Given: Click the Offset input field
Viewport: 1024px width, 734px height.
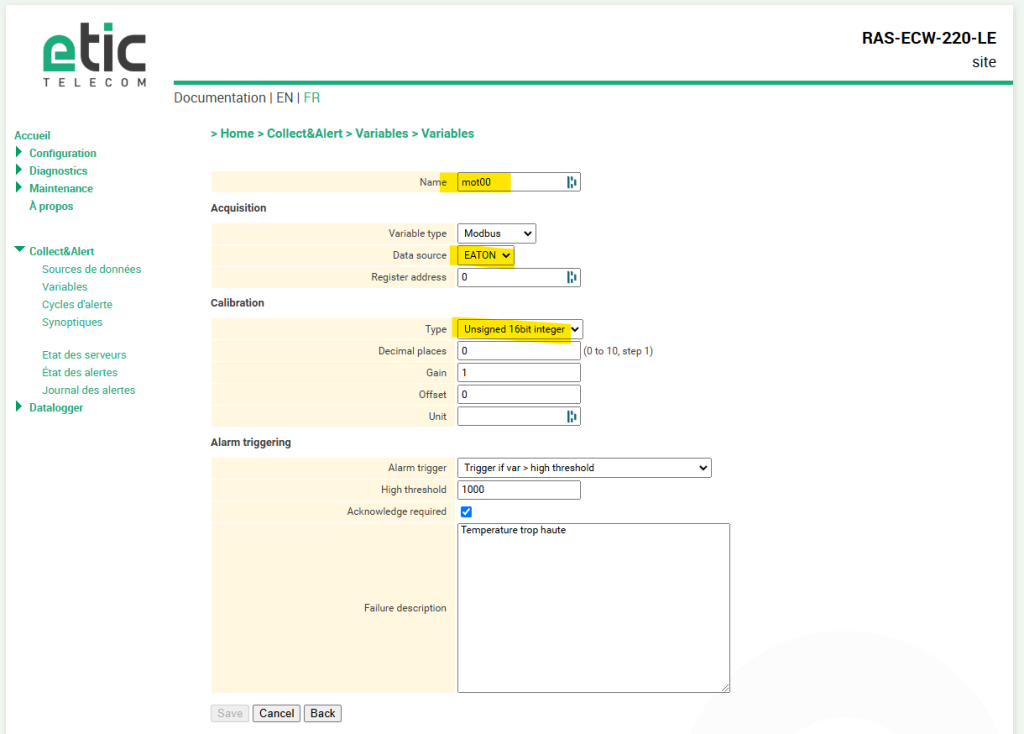Looking at the screenshot, I should (x=519, y=394).
